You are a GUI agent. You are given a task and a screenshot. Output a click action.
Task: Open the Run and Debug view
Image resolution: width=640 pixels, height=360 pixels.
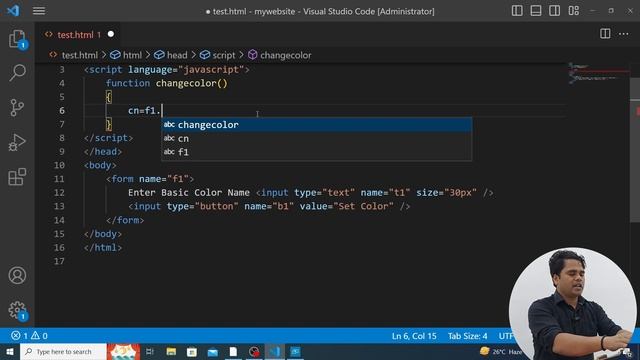[x=17, y=142]
